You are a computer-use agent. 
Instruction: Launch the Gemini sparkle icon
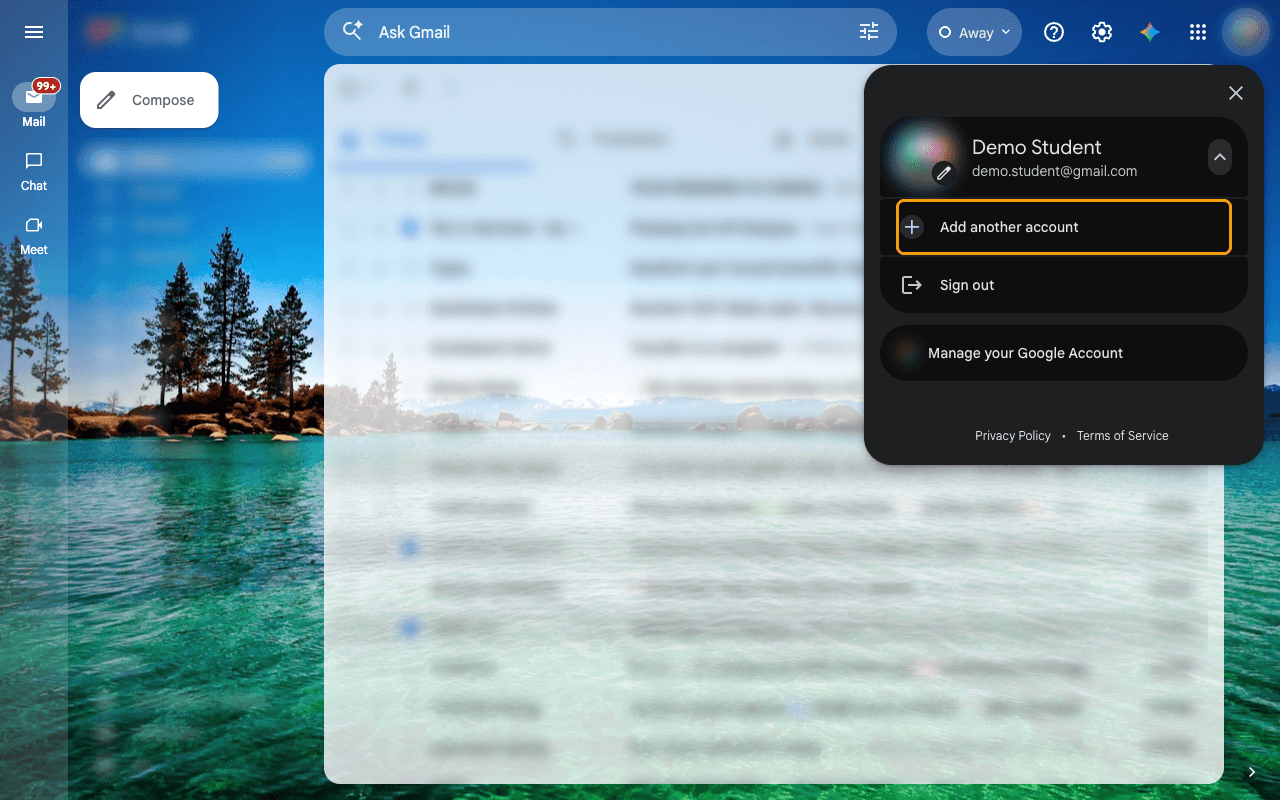(x=1150, y=32)
